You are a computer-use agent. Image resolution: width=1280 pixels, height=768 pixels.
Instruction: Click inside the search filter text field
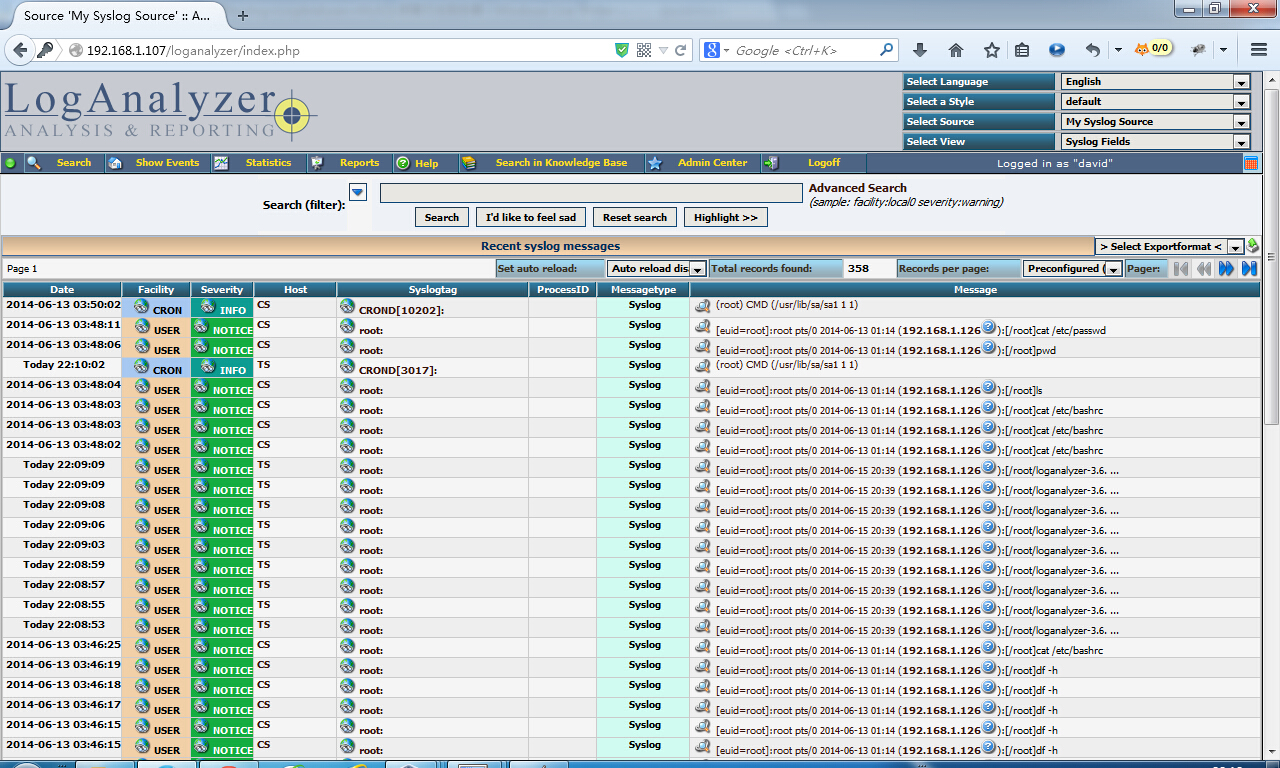coord(590,191)
